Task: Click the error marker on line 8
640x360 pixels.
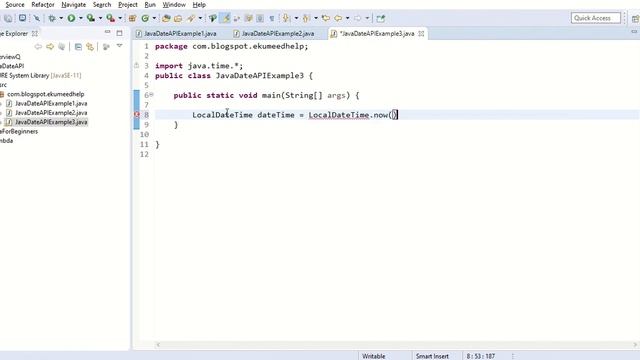Action: (x=137, y=115)
